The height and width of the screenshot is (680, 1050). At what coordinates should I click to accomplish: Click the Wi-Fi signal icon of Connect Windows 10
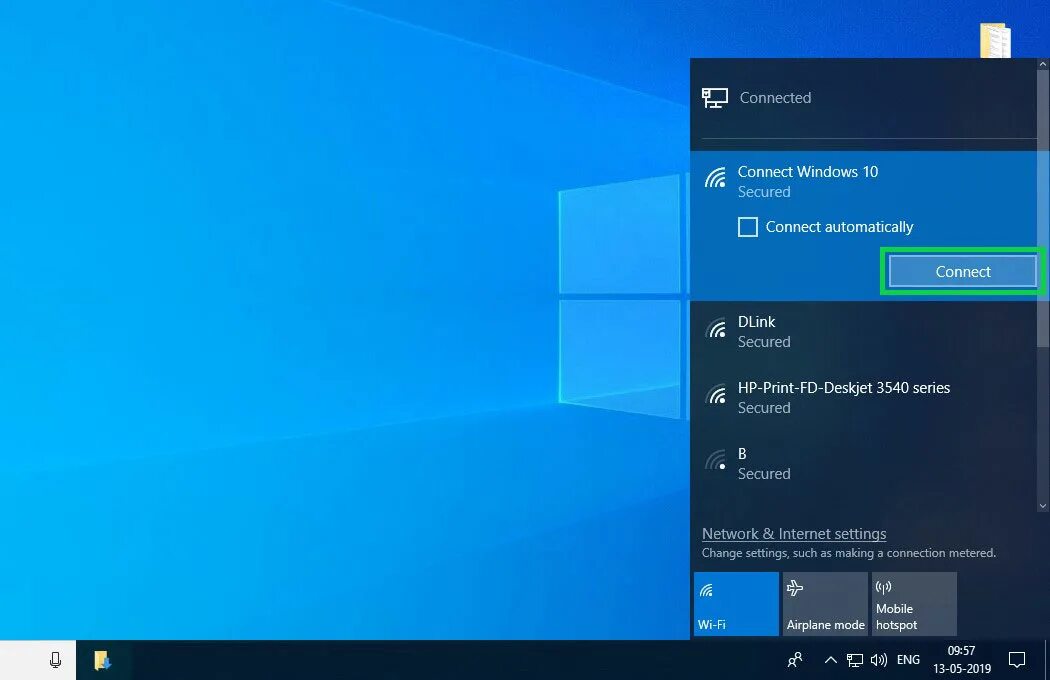pos(716,178)
